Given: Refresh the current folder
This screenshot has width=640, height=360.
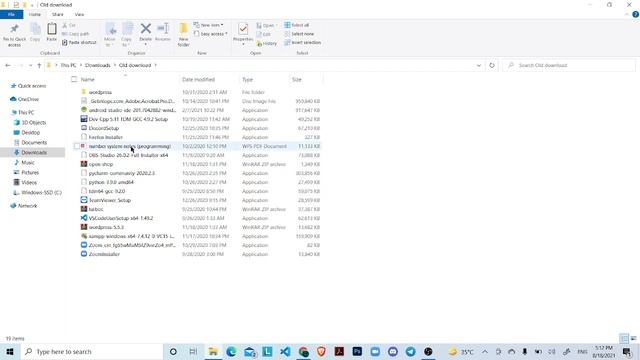Looking at the screenshot, I should (492, 65).
